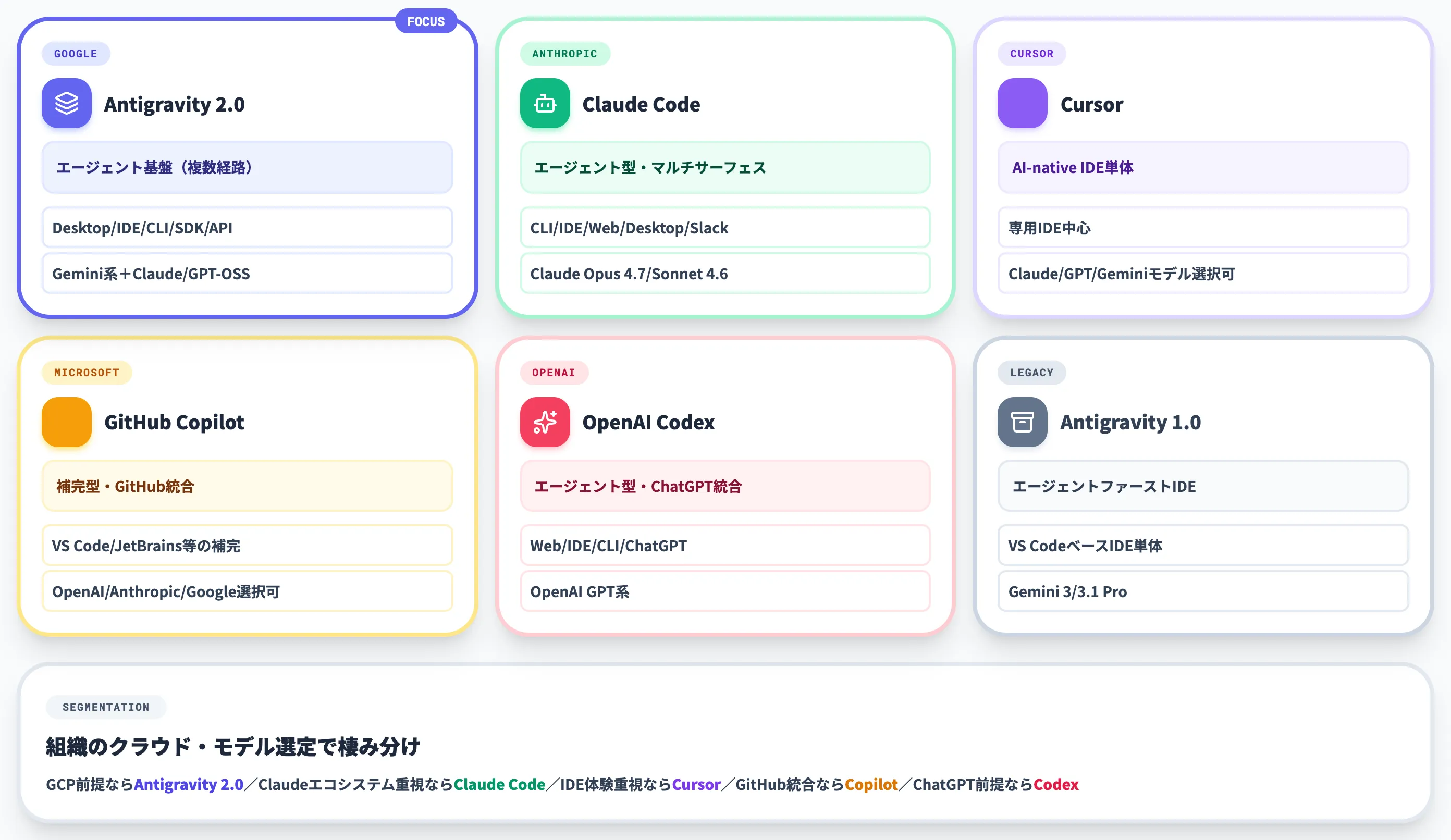1451x840 pixels.
Task: Select the CURSOR vendor tag
Action: [1032, 54]
